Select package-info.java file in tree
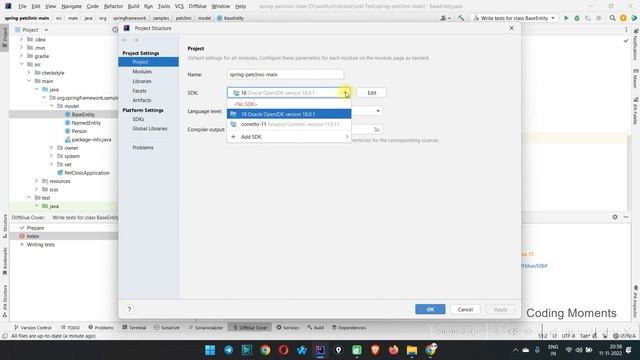Viewport: 640px width, 360px height. pyautogui.click(x=91, y=140)
